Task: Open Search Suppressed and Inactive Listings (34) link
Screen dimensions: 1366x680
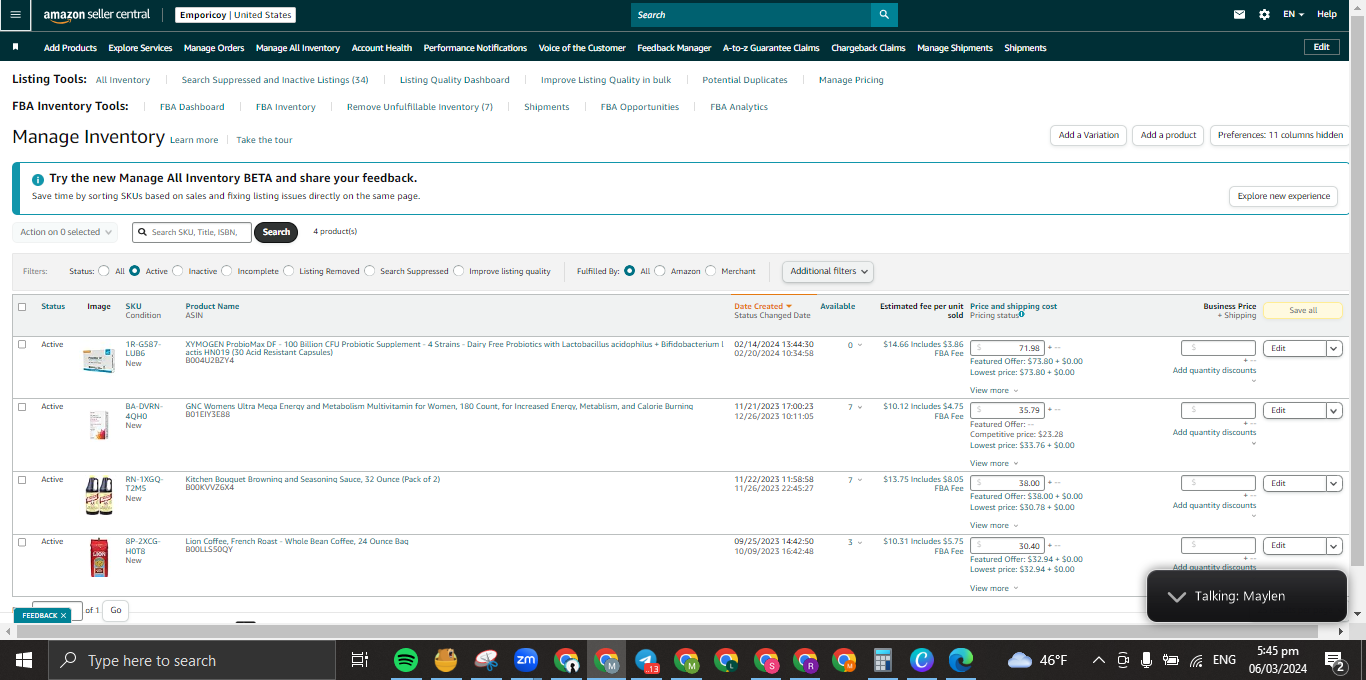Action: (x=275, y=80)
